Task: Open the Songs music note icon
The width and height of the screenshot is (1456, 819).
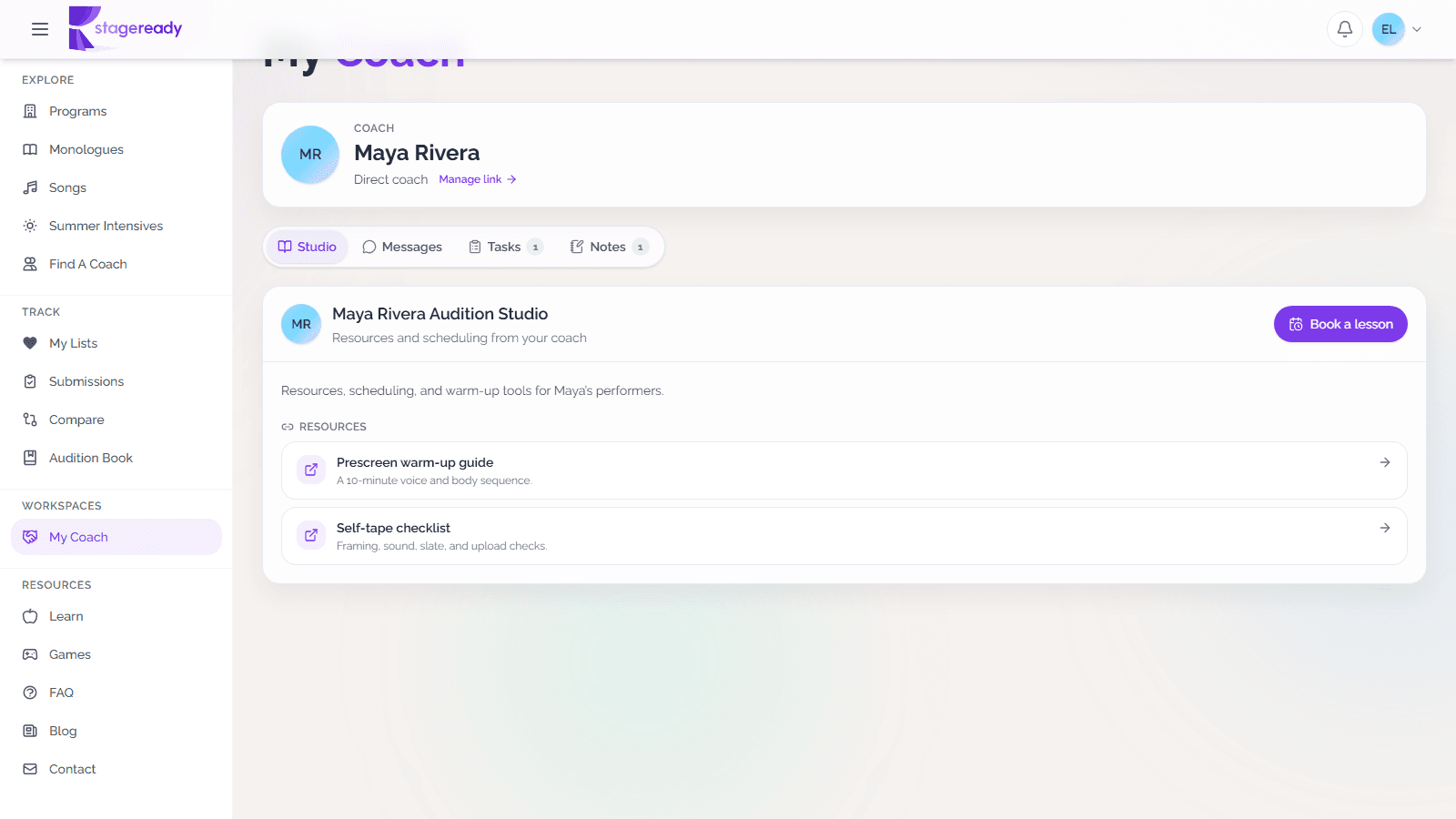Action: coord(30,187)
